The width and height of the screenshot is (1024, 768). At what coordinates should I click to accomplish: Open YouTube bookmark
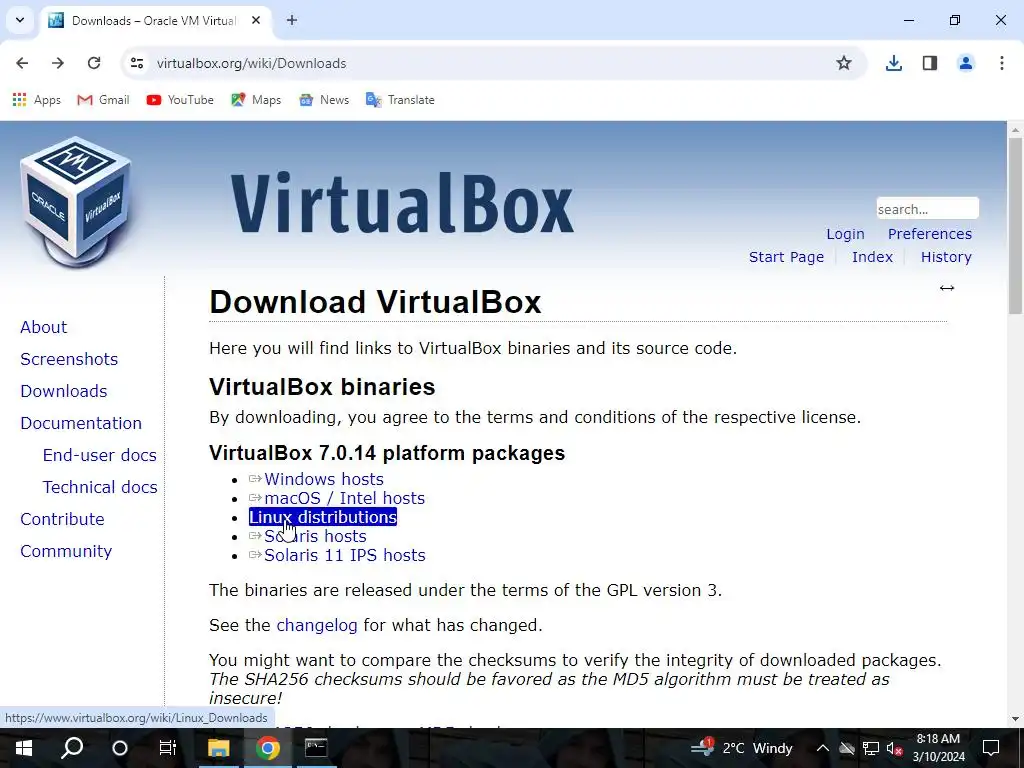click(x=180, y=100)
